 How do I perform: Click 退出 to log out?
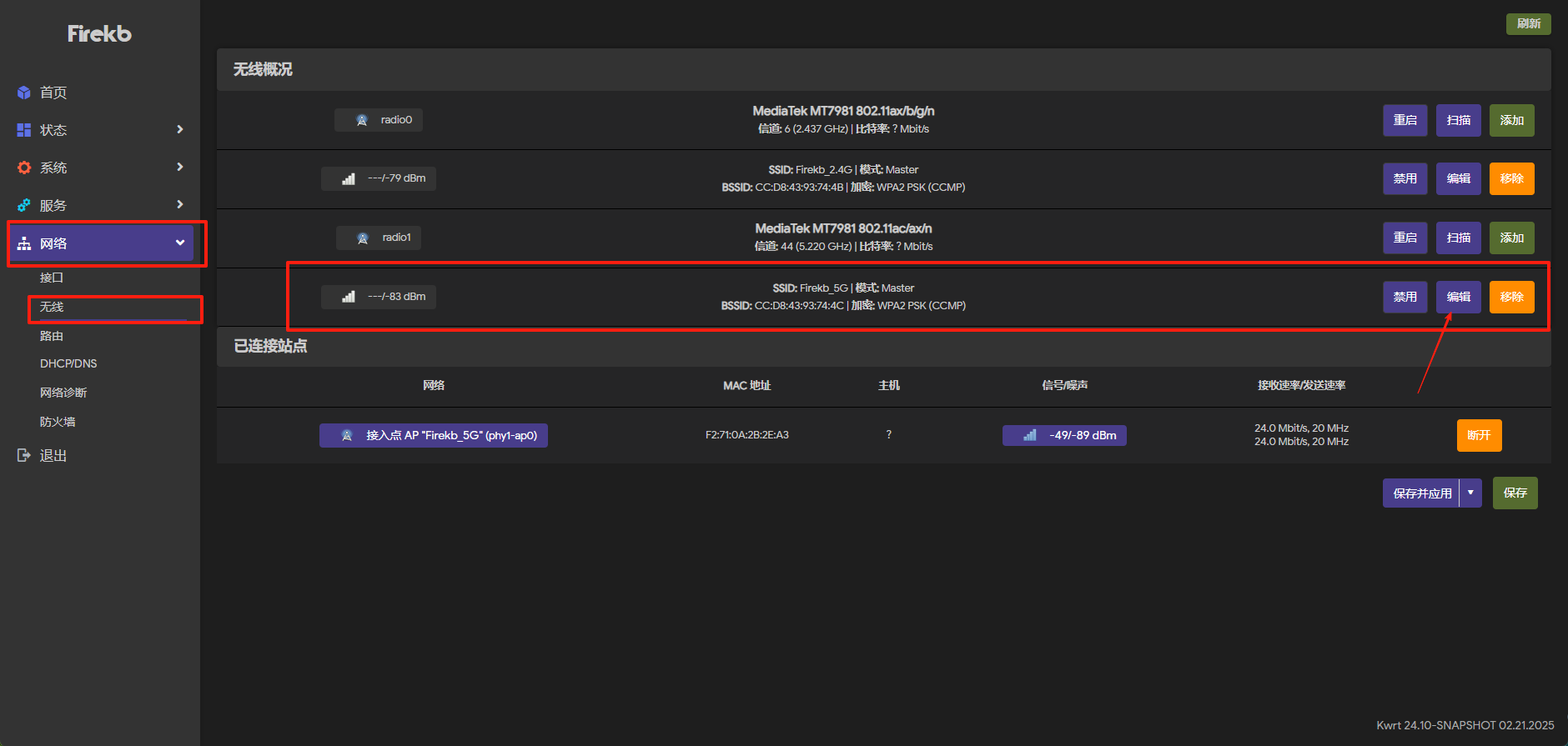(x=53, y=455)
